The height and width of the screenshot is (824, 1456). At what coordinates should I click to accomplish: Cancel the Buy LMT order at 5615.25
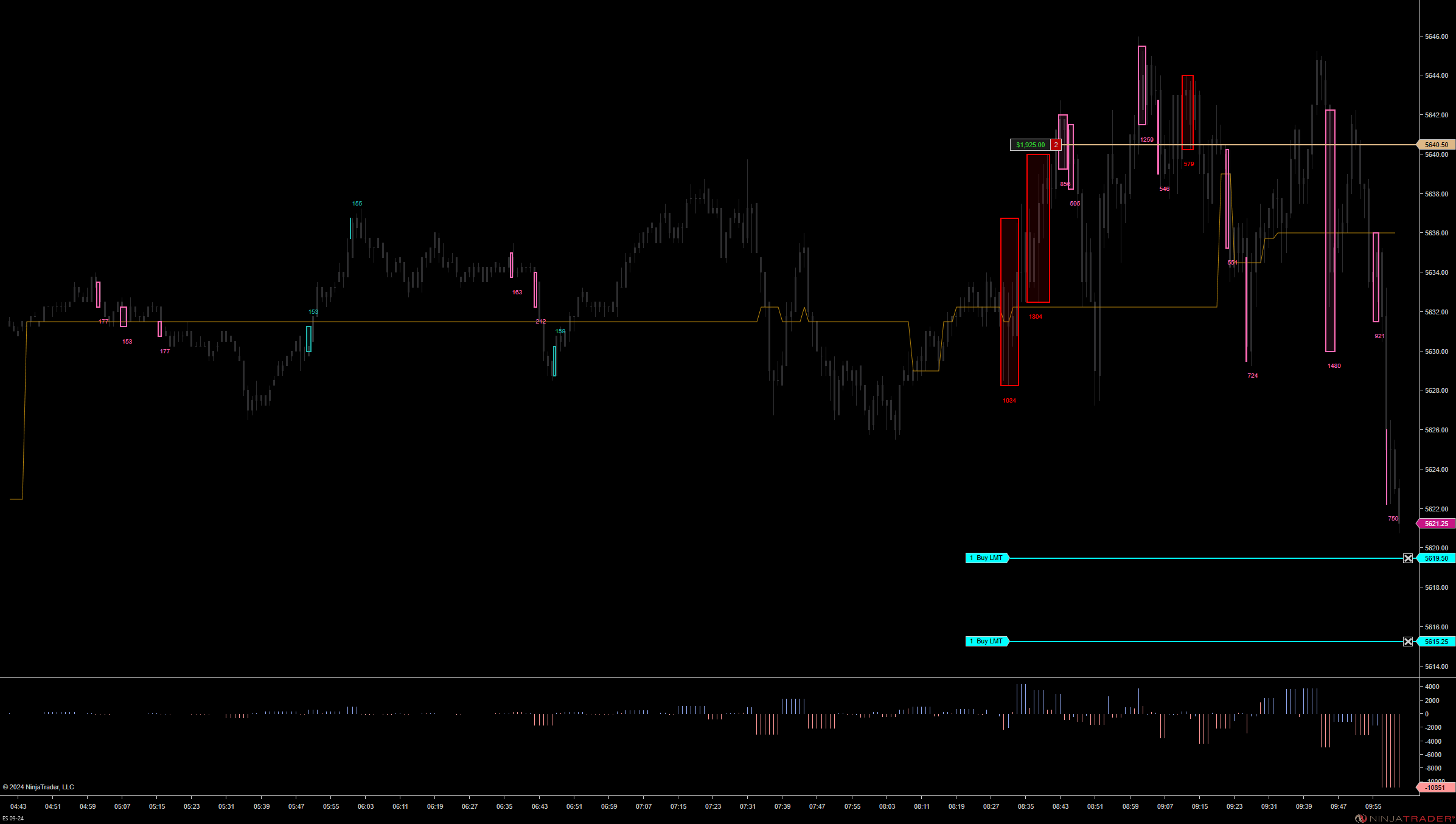[x=1407, y=642]
